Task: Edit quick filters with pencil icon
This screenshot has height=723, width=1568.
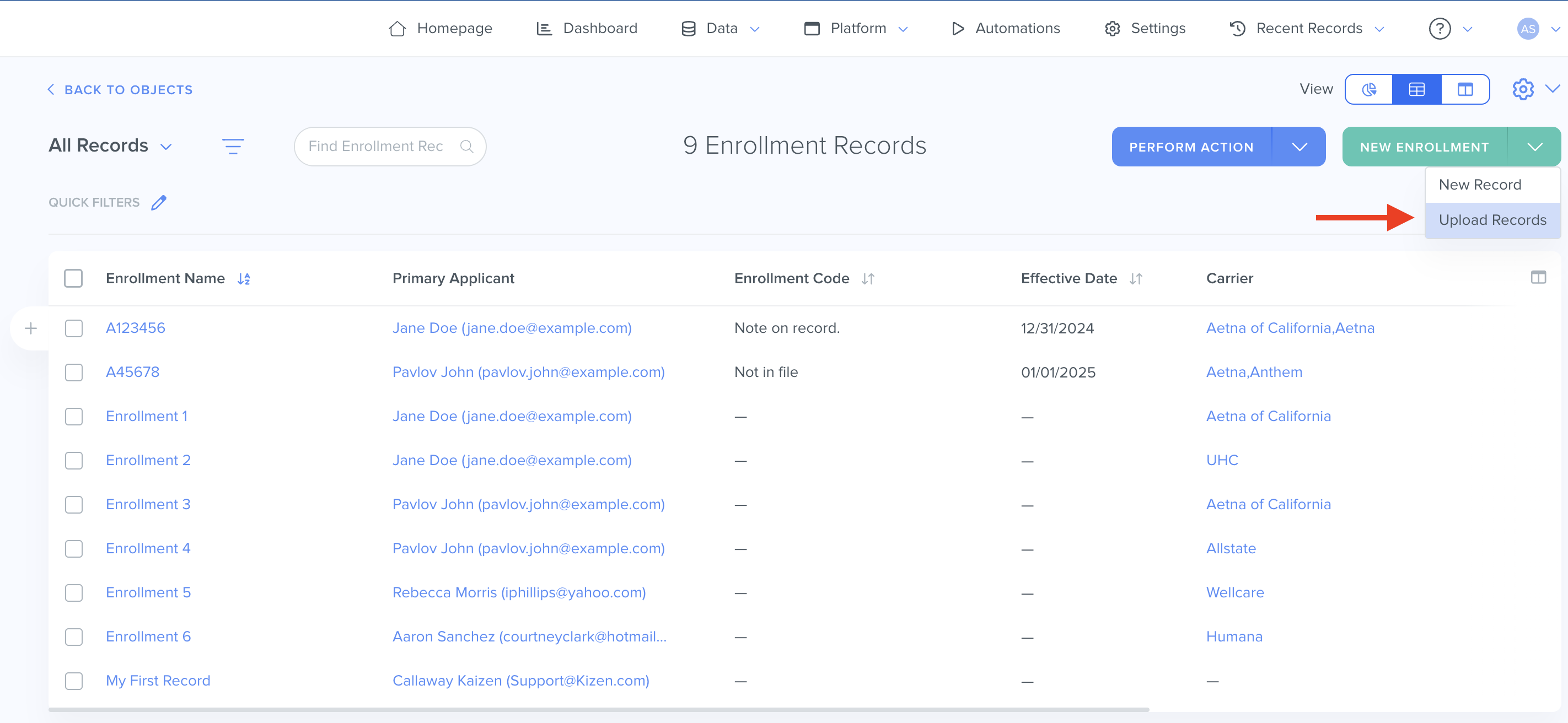Action: click(x=159, y=202)
